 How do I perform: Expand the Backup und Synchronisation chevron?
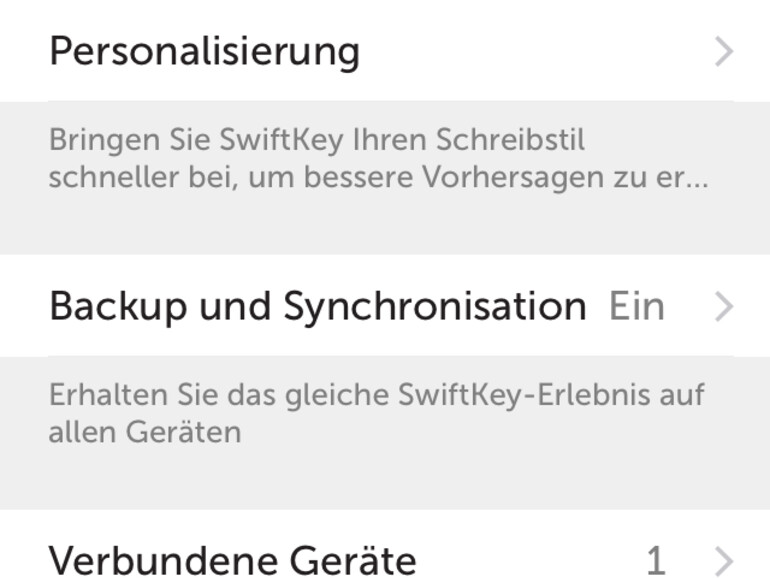pos(724,307)
